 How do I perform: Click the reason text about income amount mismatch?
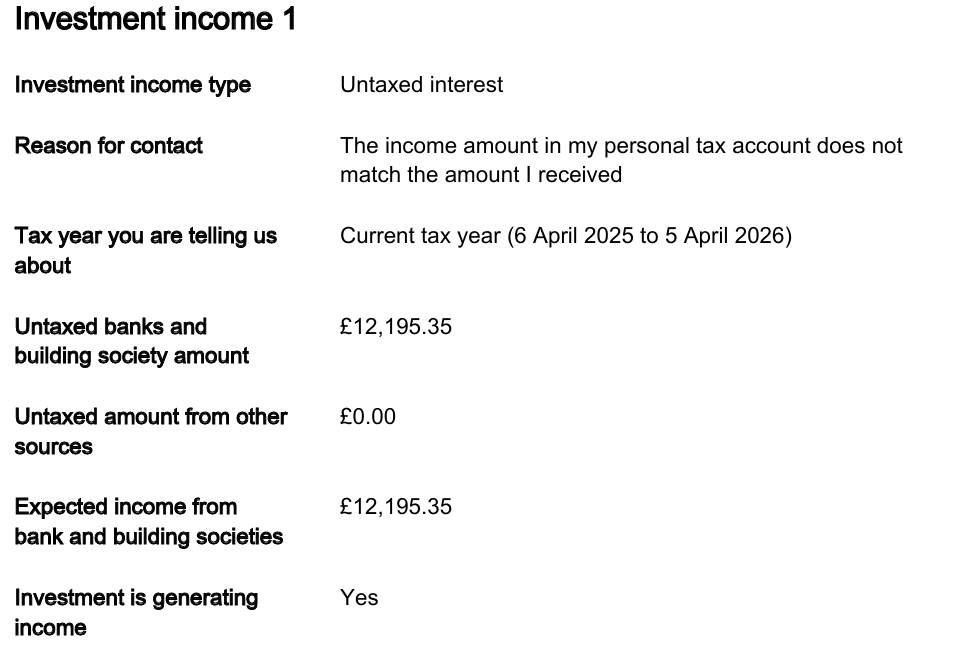pos(621,160)
